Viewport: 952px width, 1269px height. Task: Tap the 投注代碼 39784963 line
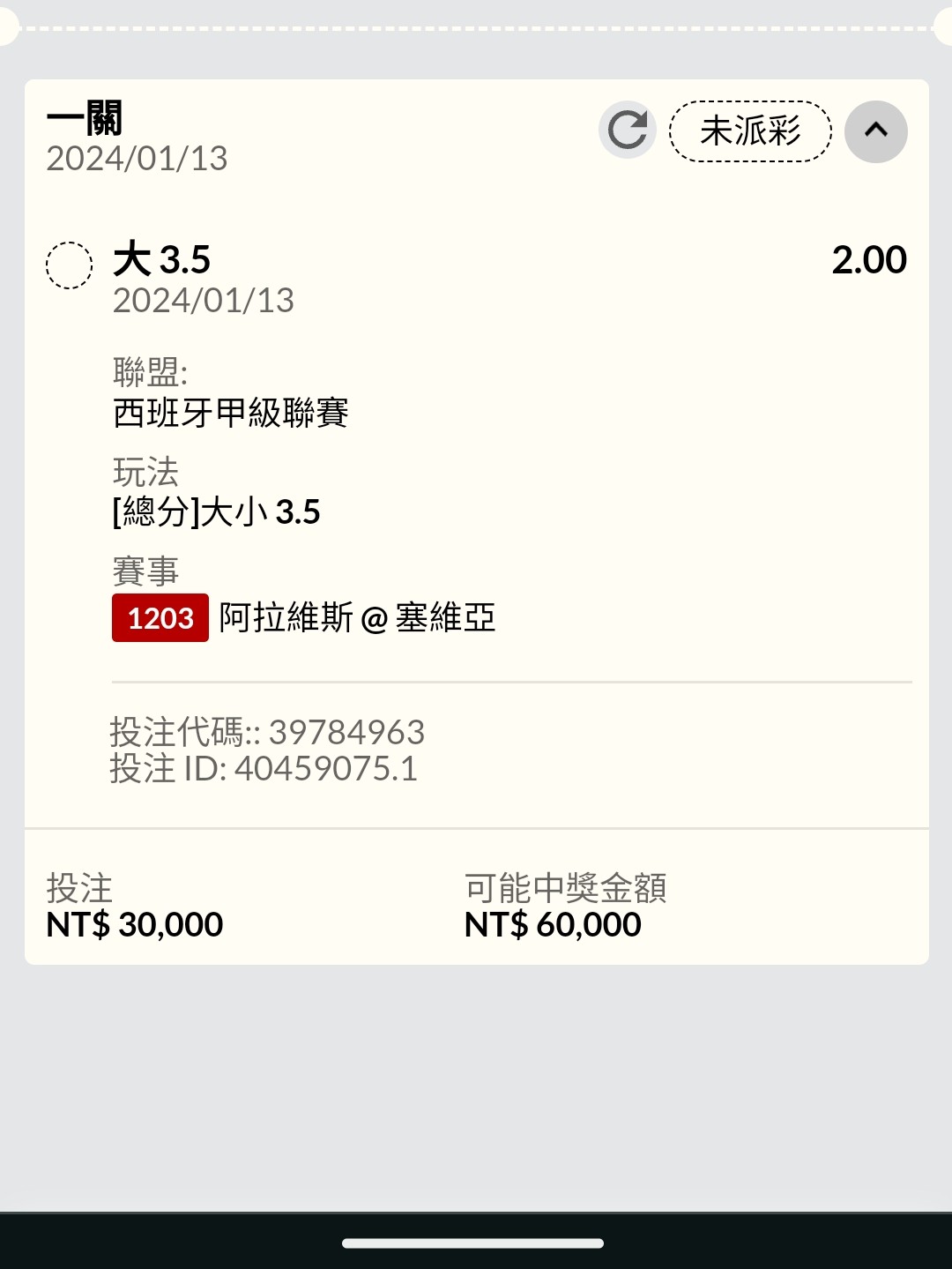click(x=267, y=732)
